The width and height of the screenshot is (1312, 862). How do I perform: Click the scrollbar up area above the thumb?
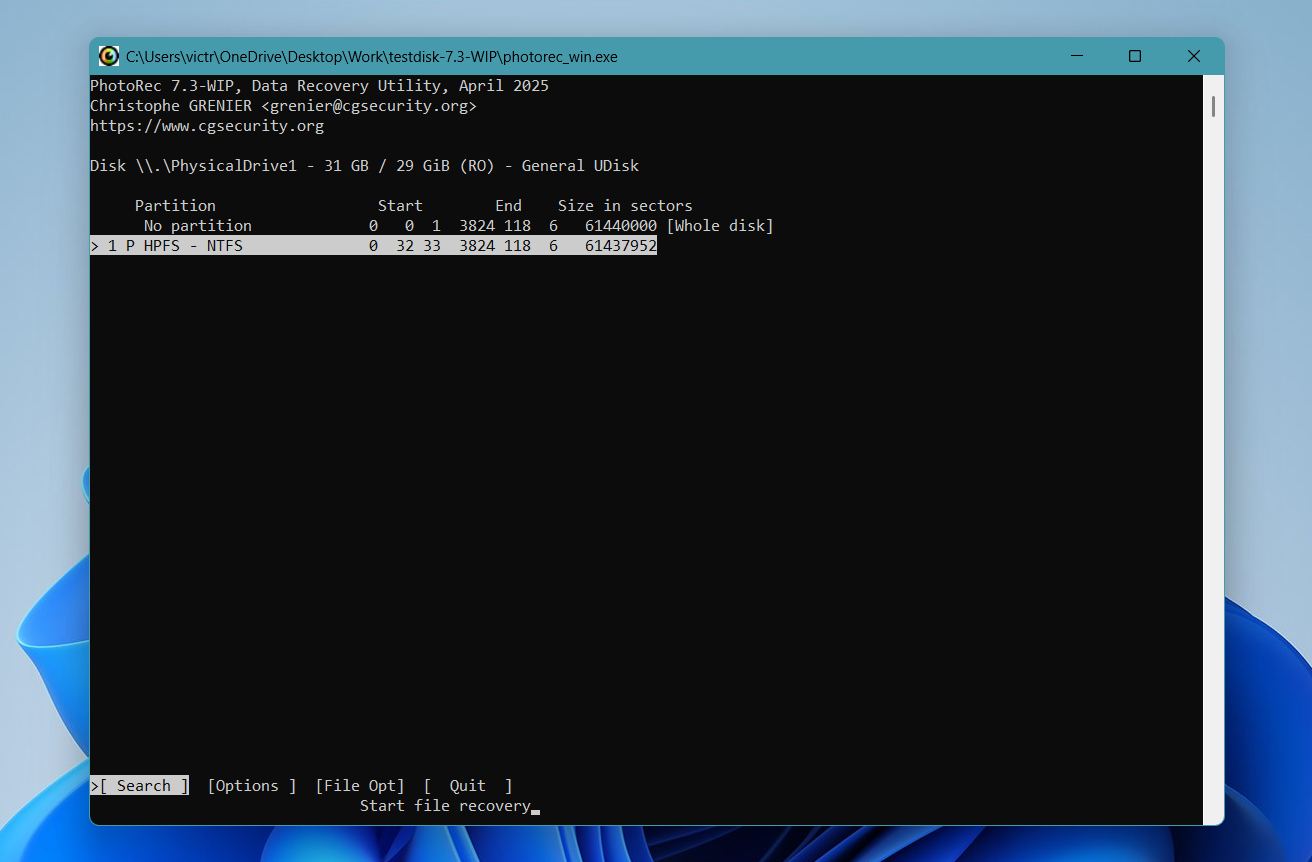[x=1213, y=85]
